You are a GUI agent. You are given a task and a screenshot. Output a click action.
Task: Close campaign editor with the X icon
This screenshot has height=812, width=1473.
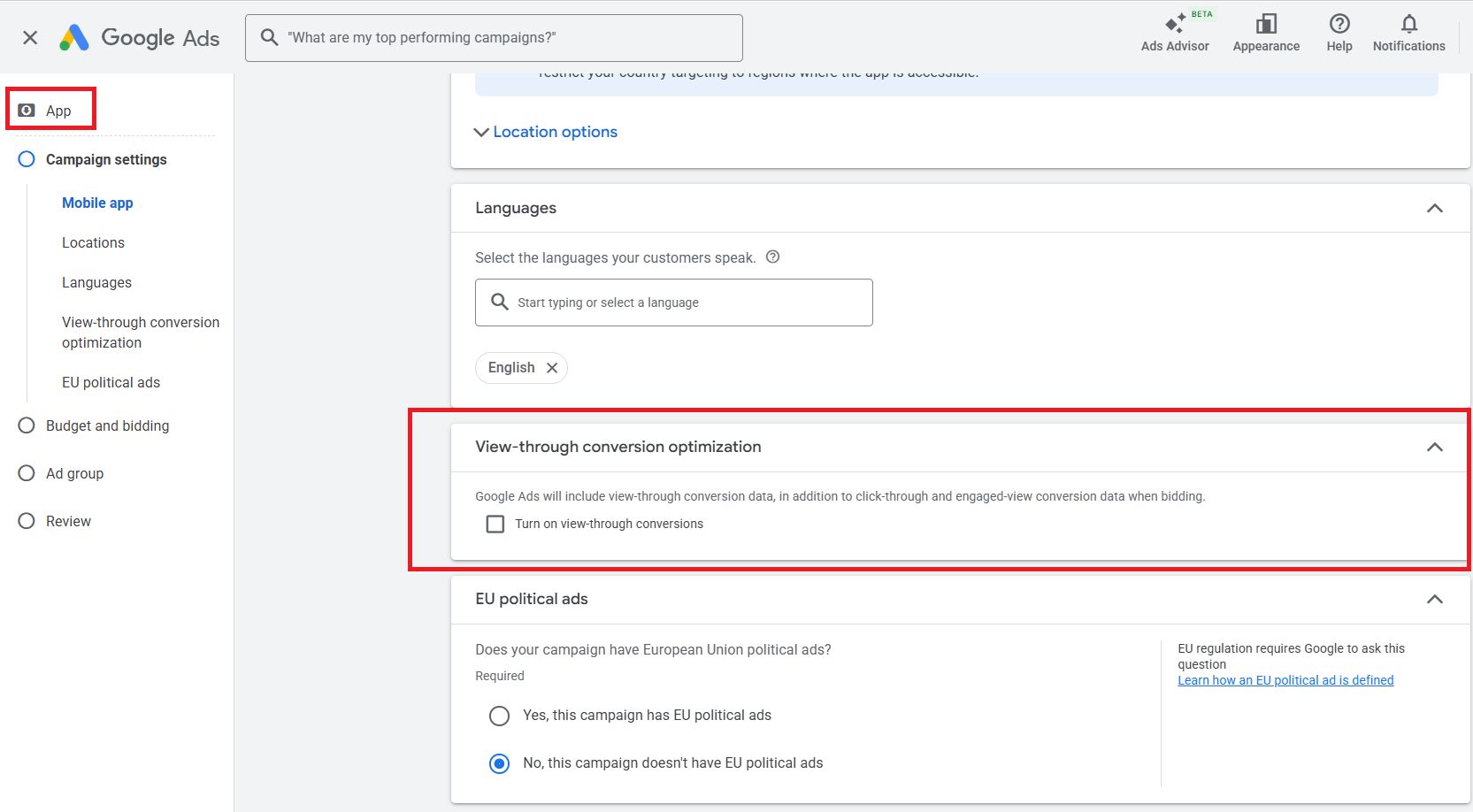pyautogui.click(x=30, y=37)
